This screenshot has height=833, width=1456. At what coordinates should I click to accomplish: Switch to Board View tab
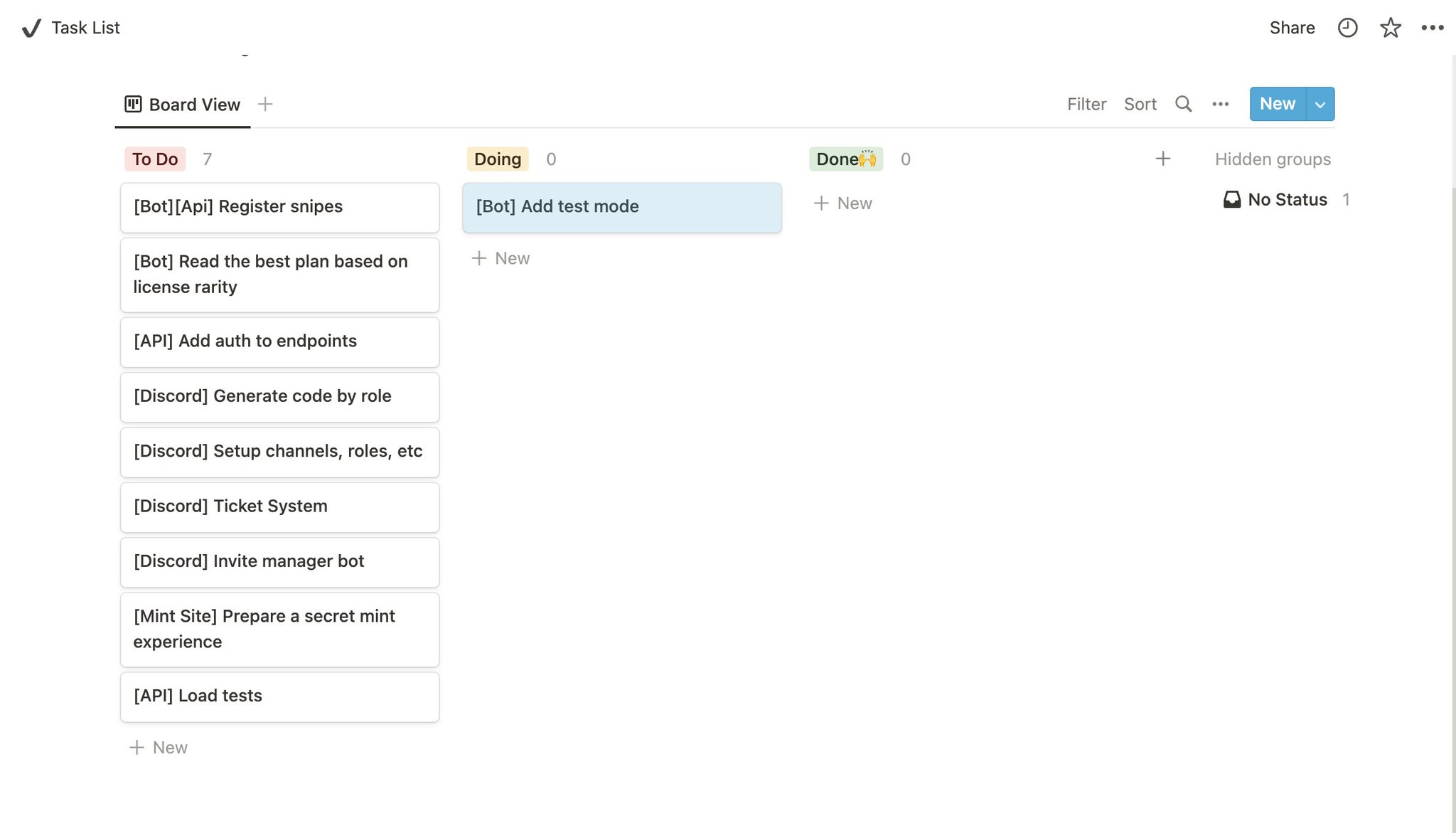coord(183,104)
